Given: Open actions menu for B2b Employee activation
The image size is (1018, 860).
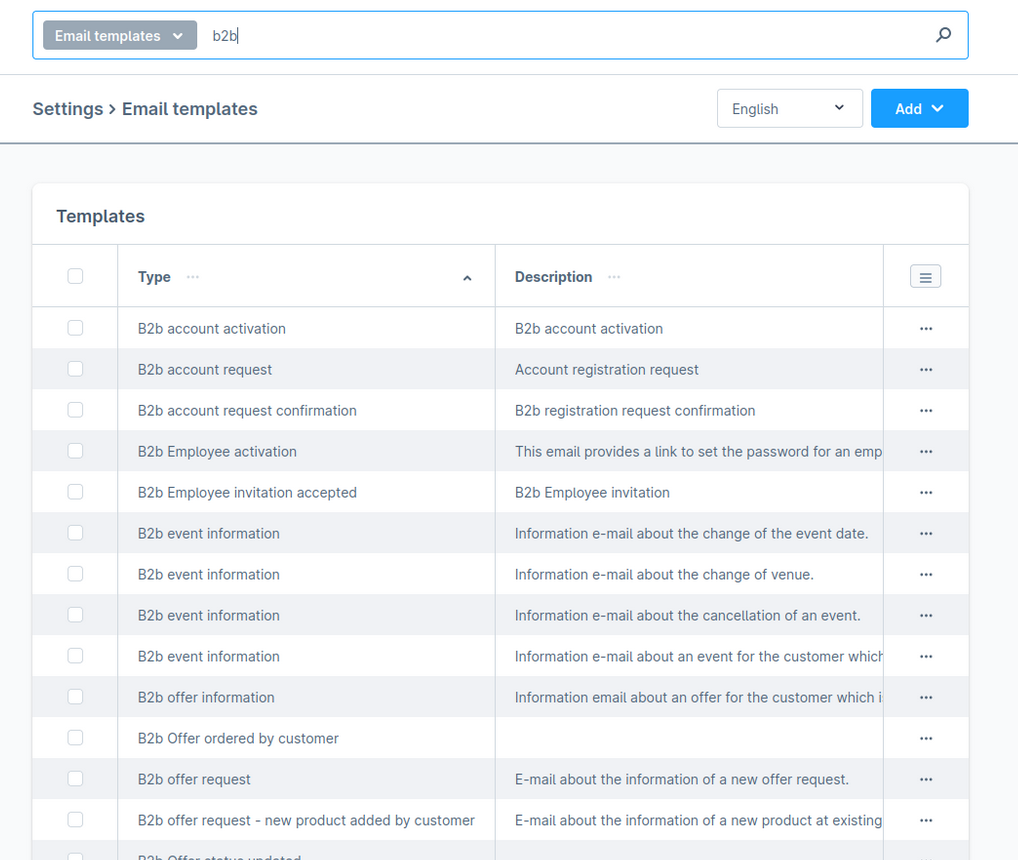Looking at the screenshot, I should click(x=925, y=452).
